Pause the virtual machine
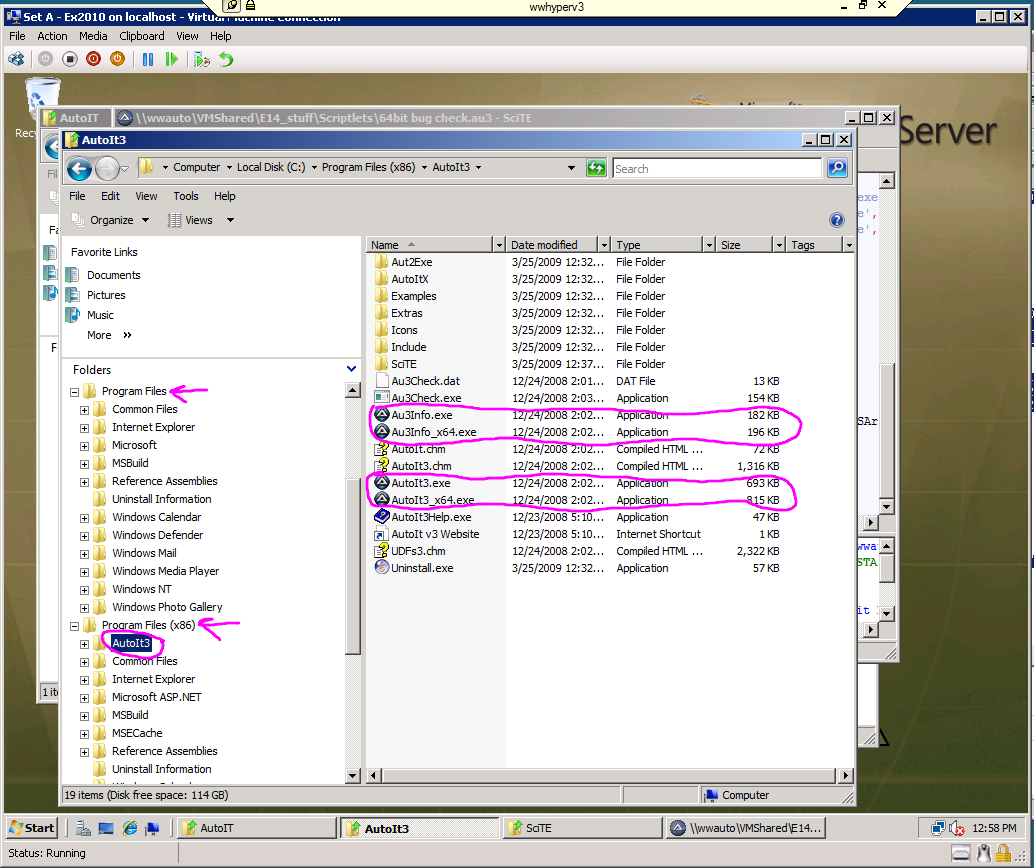 148,59
